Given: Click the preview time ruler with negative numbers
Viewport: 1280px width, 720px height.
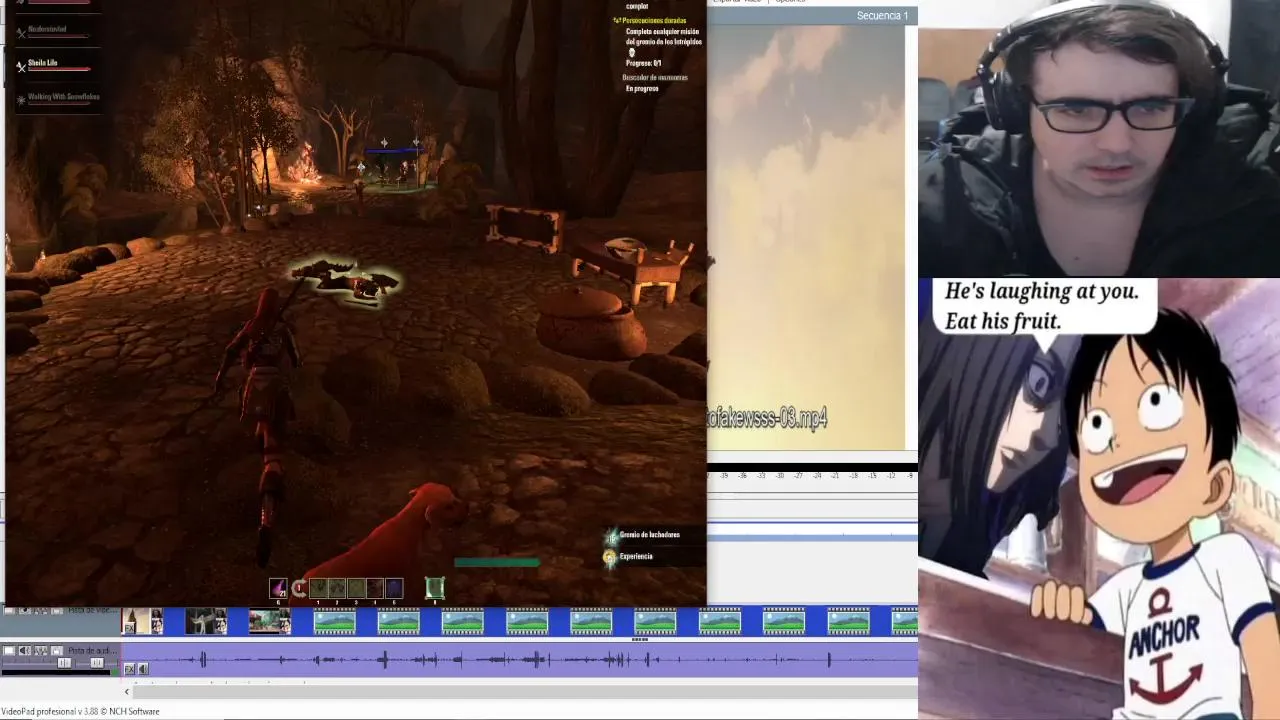Looking at the screenshot, I should click(x=812, y=475).
